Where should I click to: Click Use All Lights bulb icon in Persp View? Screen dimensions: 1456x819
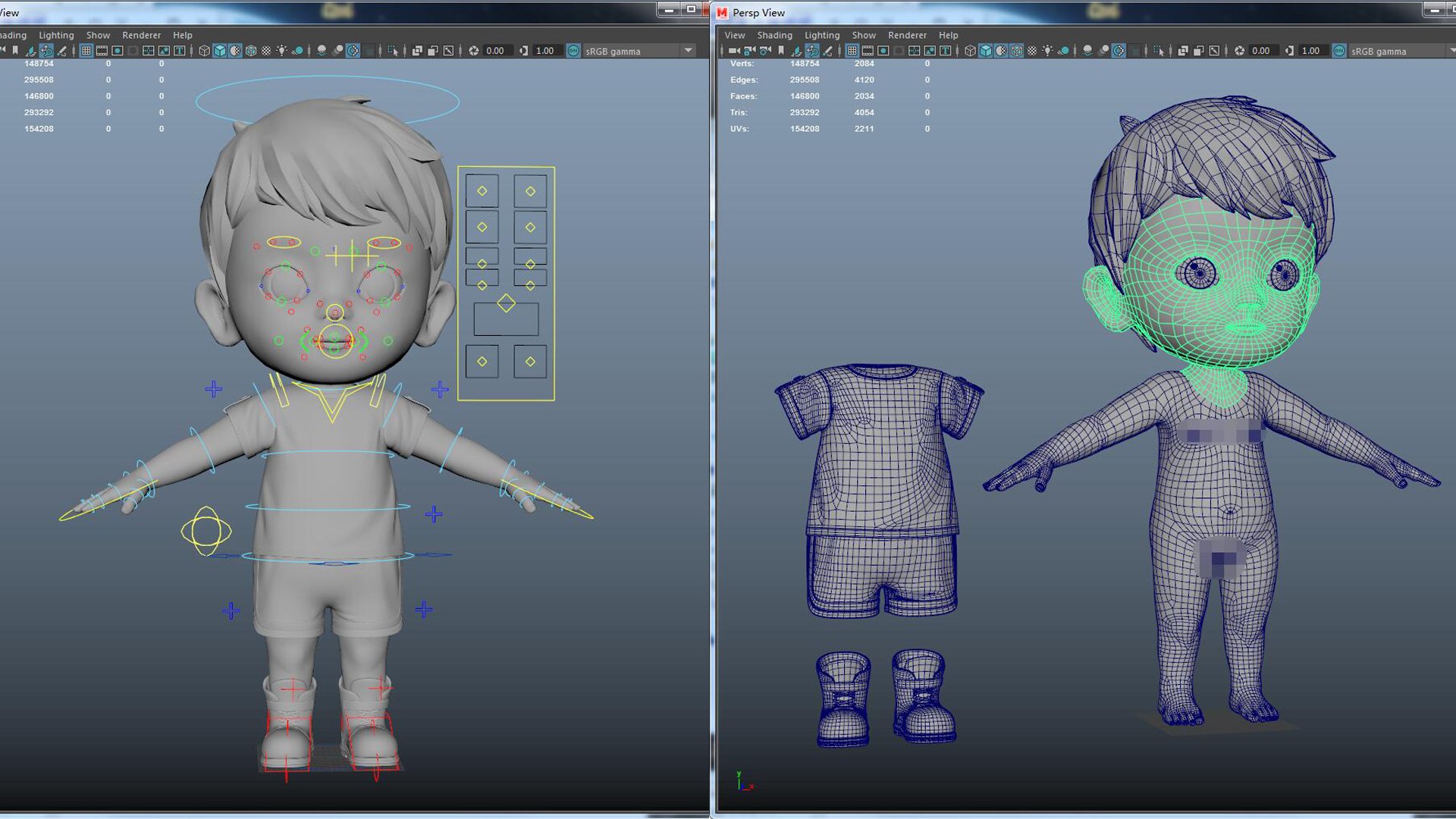coord(1047,51)
